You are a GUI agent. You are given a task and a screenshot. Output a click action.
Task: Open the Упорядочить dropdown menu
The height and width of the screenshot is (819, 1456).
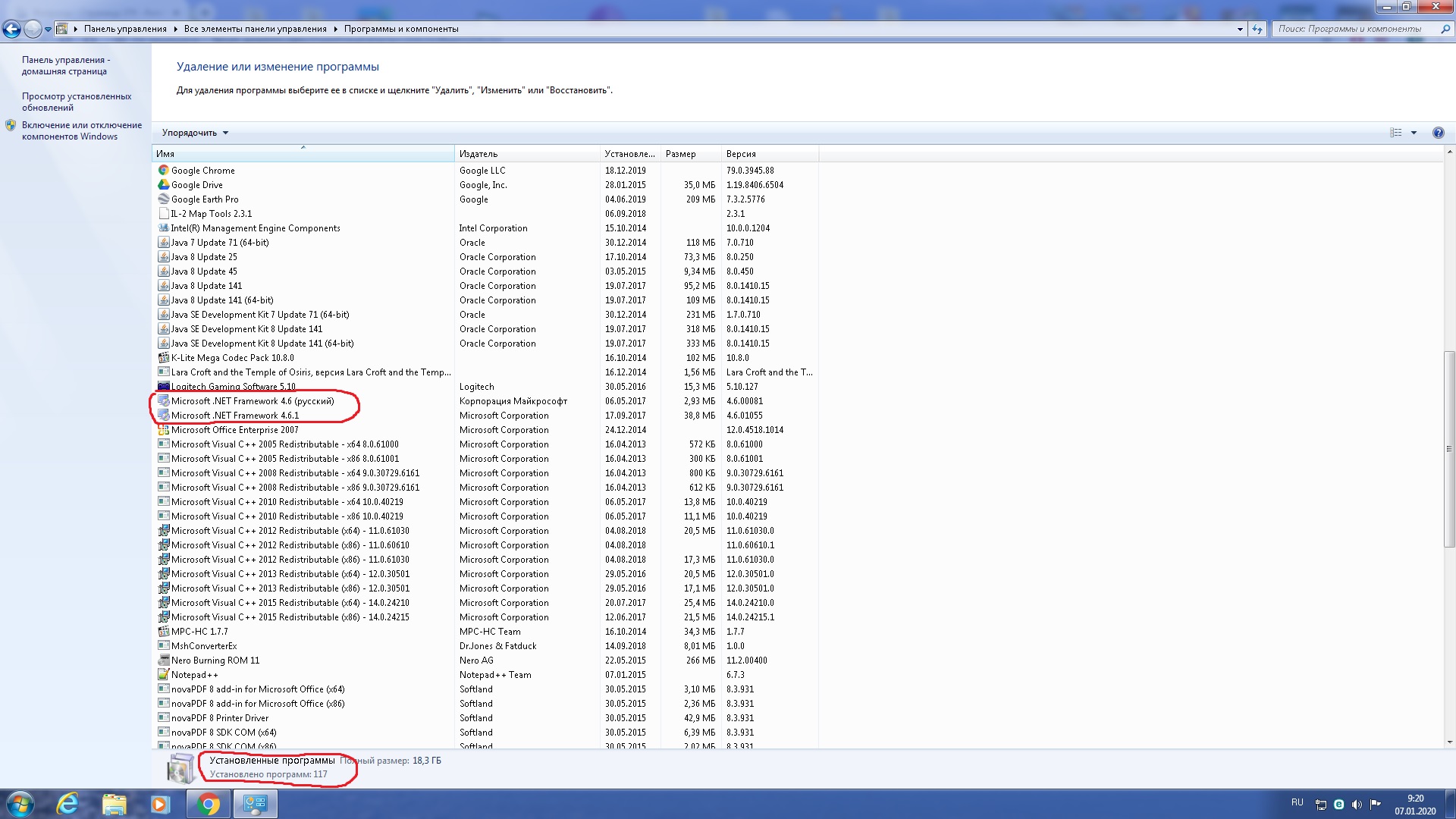point(195,133)
